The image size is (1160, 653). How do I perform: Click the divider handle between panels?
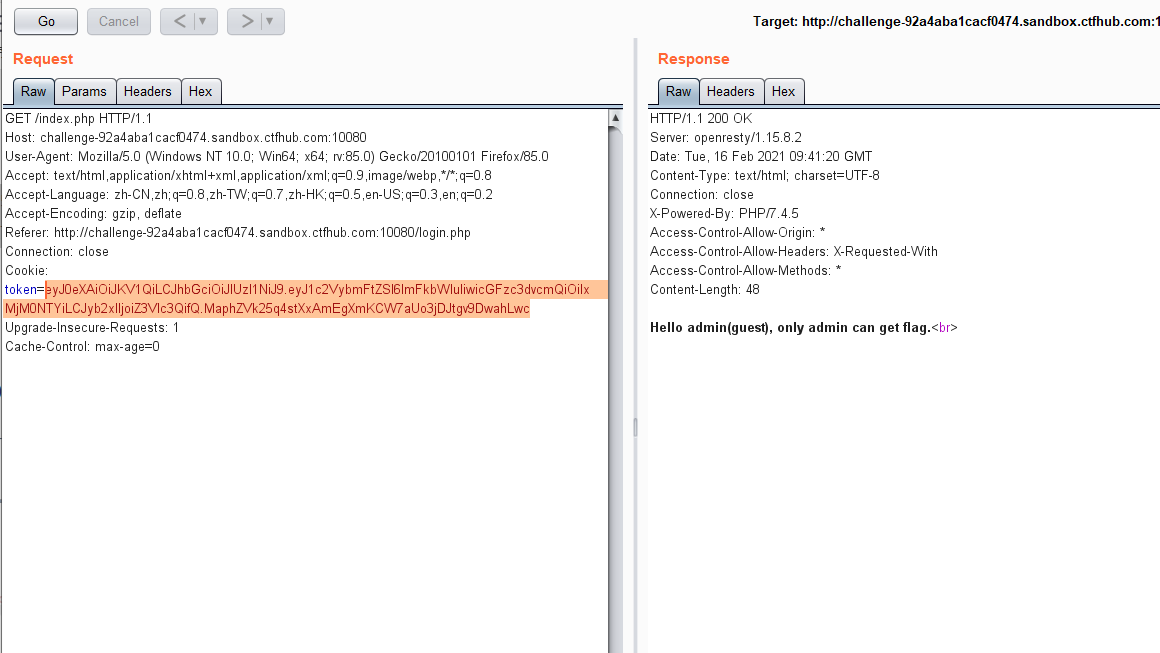pos(633,426)
